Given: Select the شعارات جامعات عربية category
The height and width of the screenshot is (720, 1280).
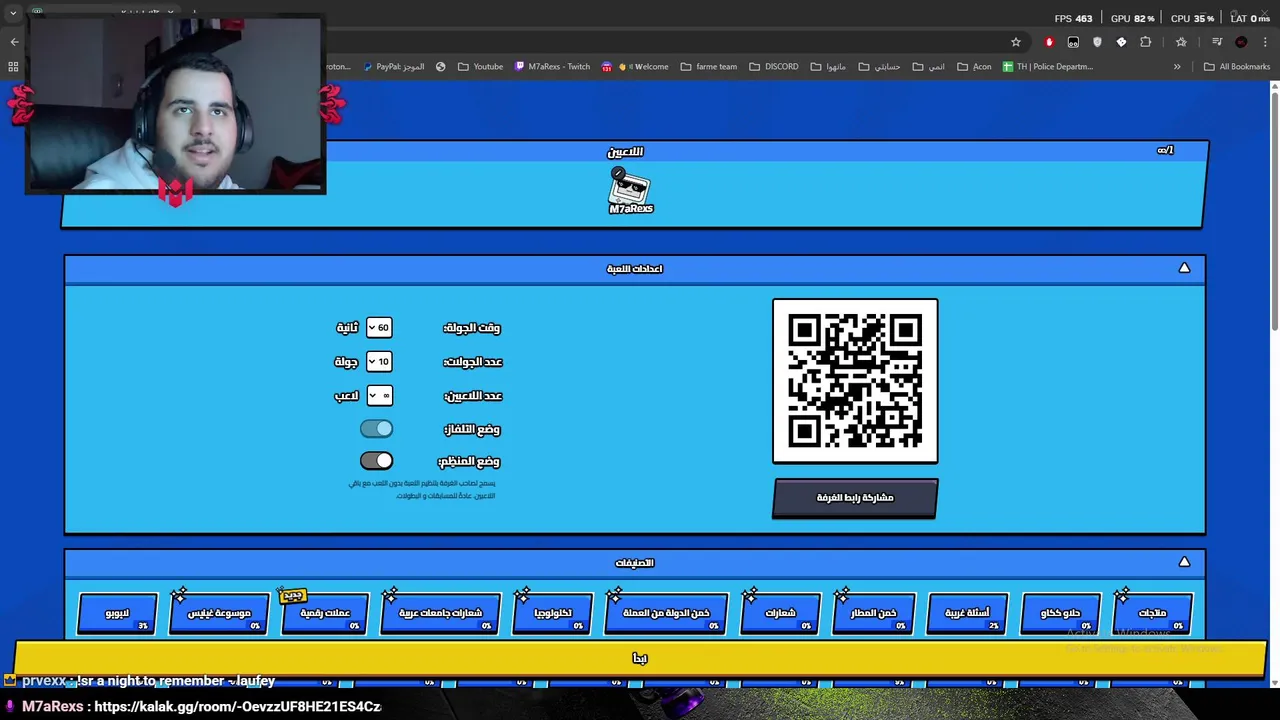Looking at the screenshot, I should (x=440, y=613).
